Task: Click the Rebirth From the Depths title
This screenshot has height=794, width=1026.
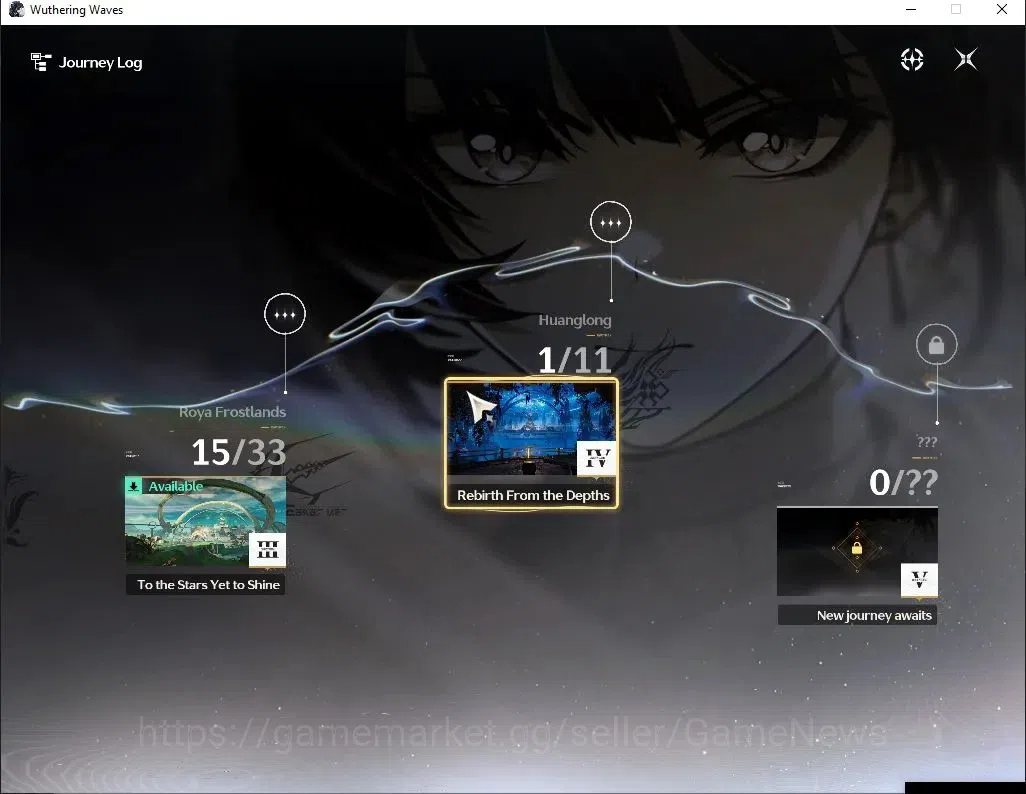Action: (533, 496)
